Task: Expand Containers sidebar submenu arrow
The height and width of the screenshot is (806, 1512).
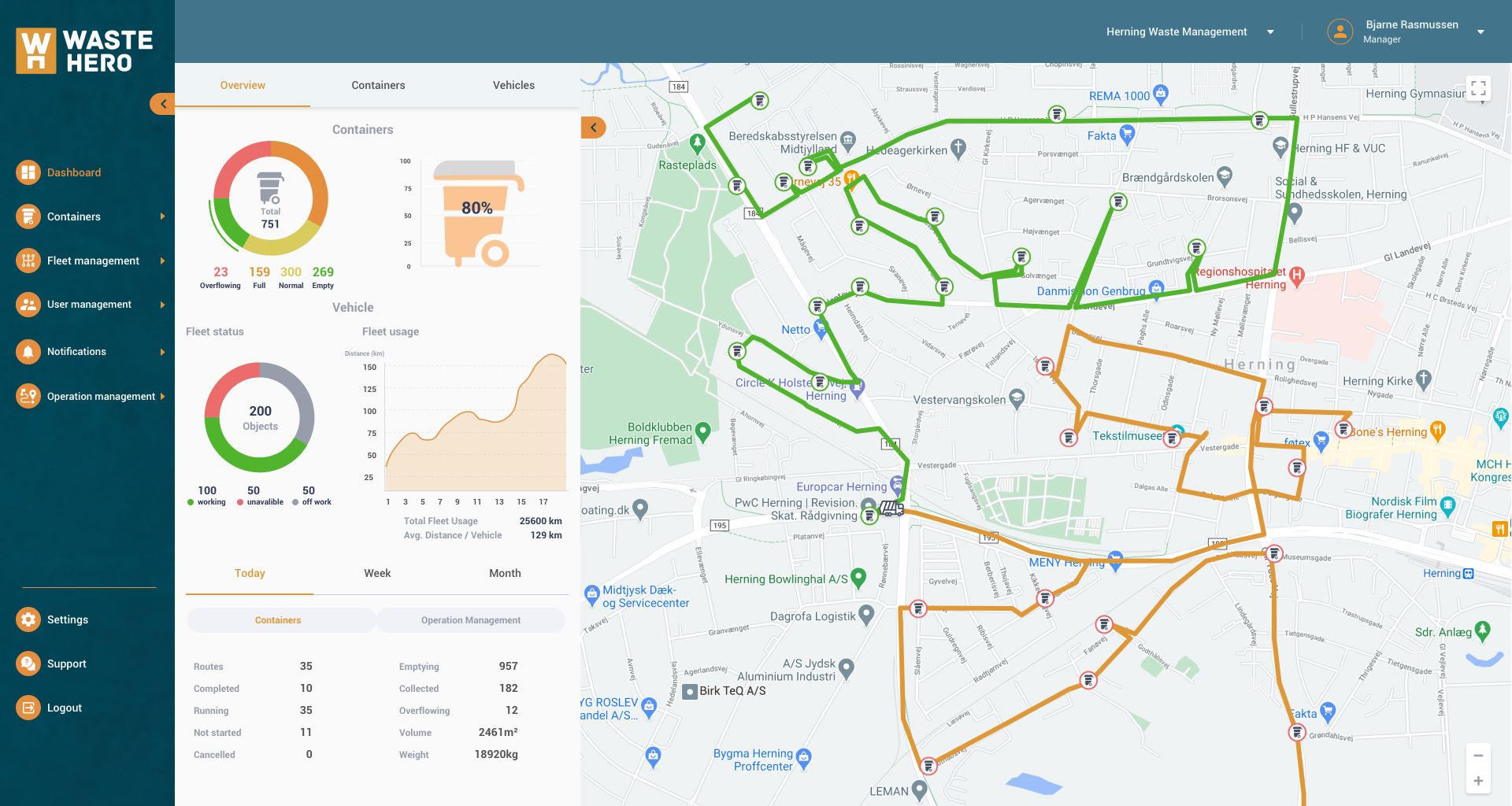Action: click(x=162, y=216)
